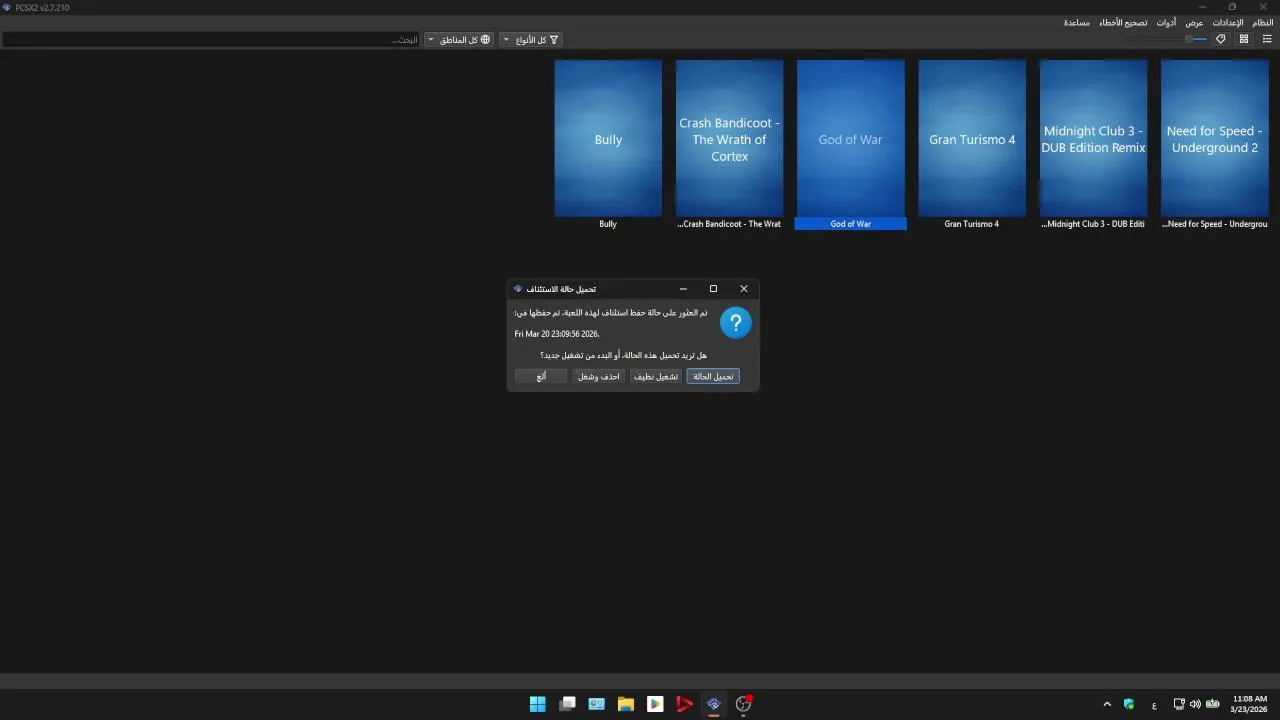Switch to game list view icon
This screenshot has width=1280, height=720.
point(1267,39)
